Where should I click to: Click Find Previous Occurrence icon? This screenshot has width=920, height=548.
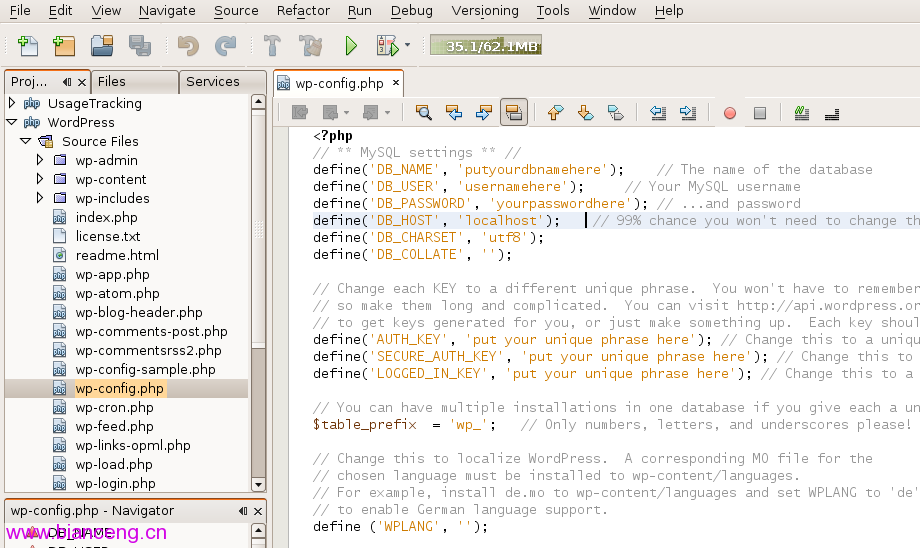[454, 113]
